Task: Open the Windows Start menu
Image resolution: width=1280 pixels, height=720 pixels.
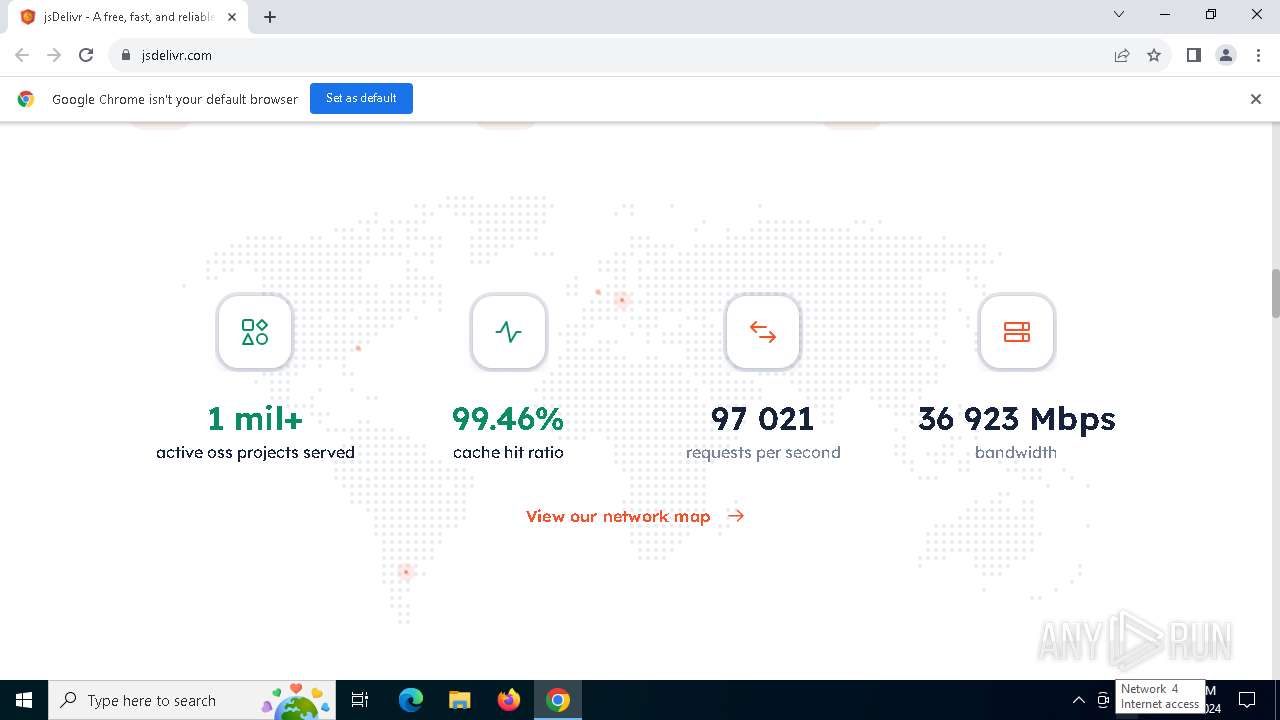Action: click(x=24, y=700)
